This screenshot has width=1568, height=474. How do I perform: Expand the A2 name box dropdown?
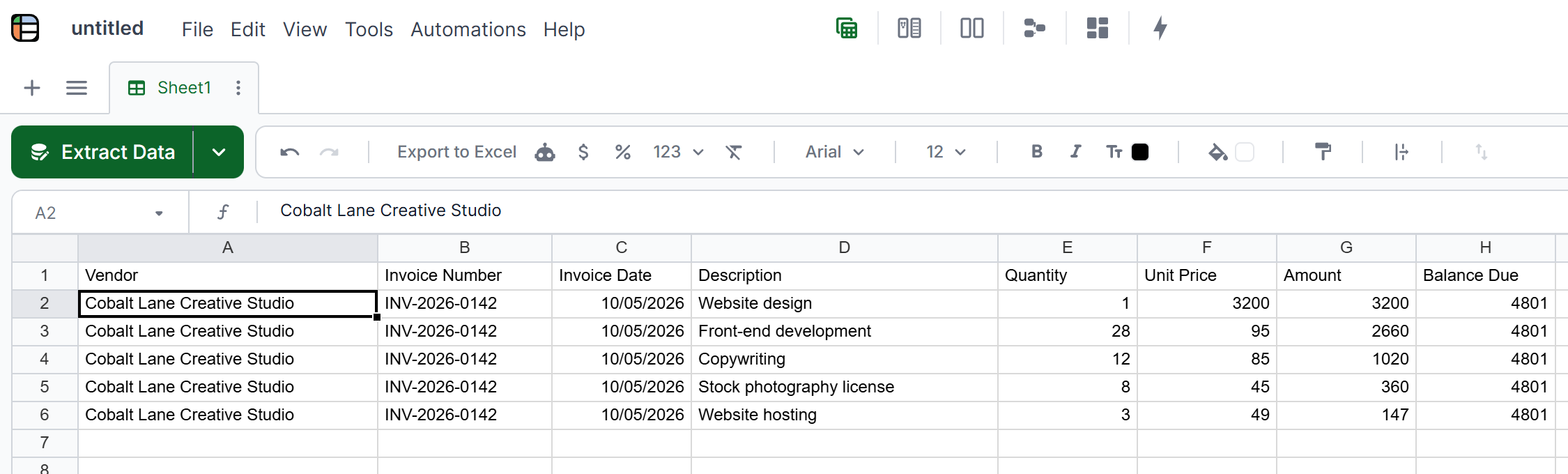159,213
